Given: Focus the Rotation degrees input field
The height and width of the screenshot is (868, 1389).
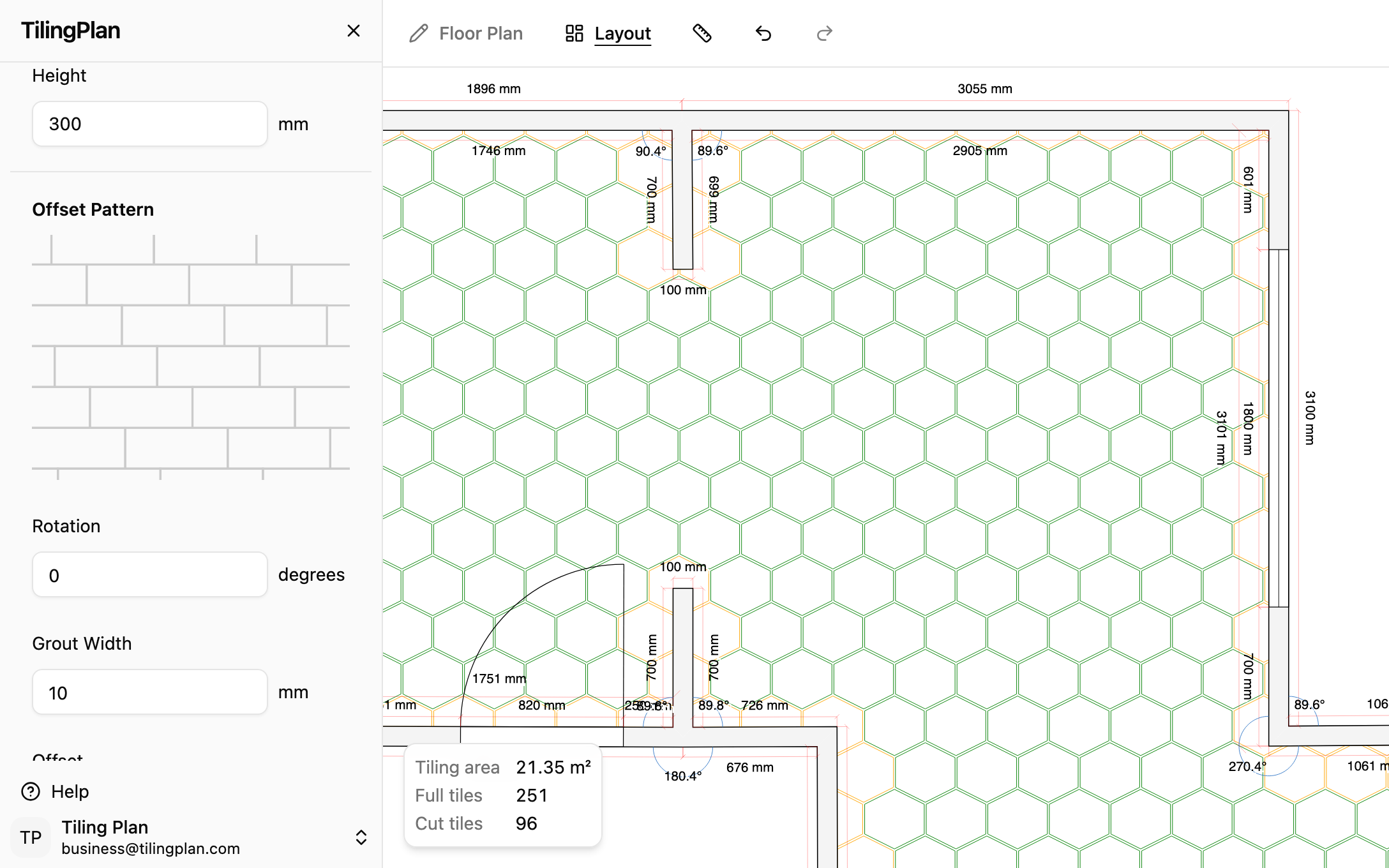Looking at the screenshot, I should 150,574.
